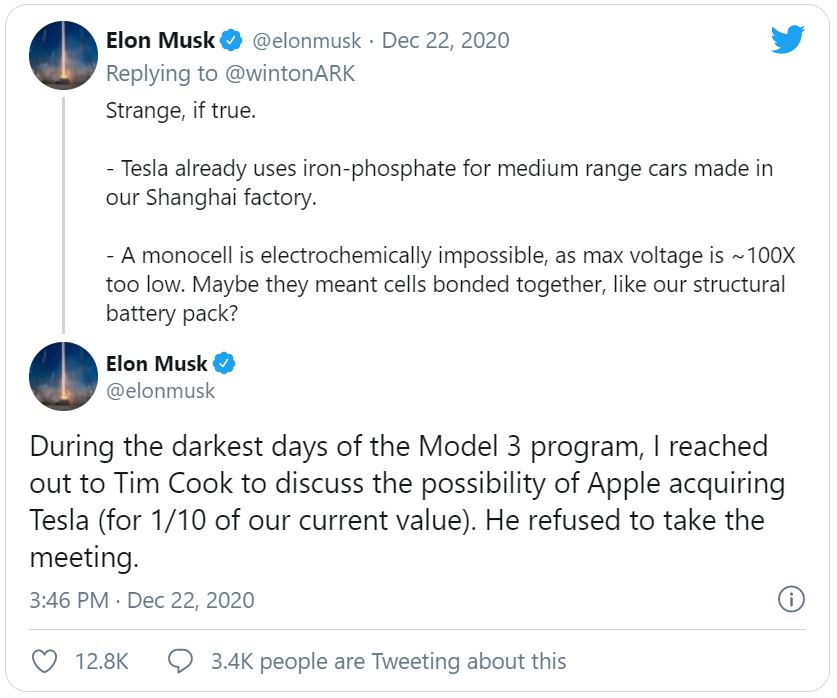
Task: Click the @elonmusk handle next to the Dec 22 date
Action: [x=308, y=41]
